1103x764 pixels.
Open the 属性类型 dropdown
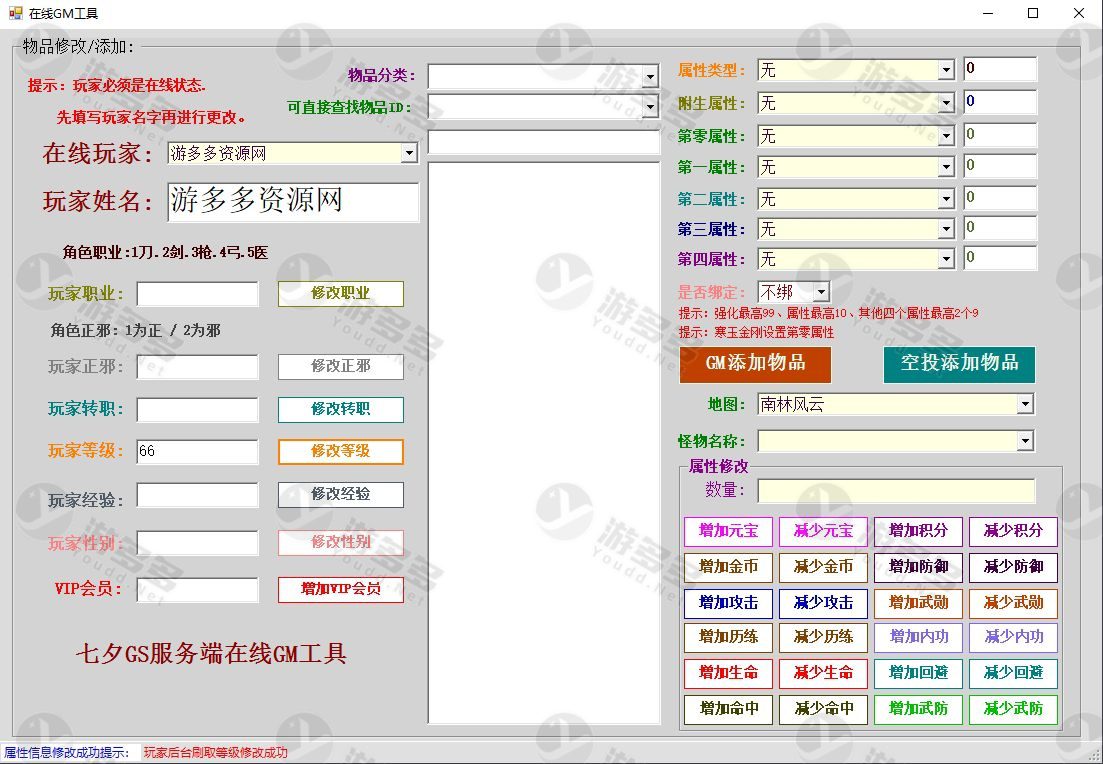click(946, 70)
